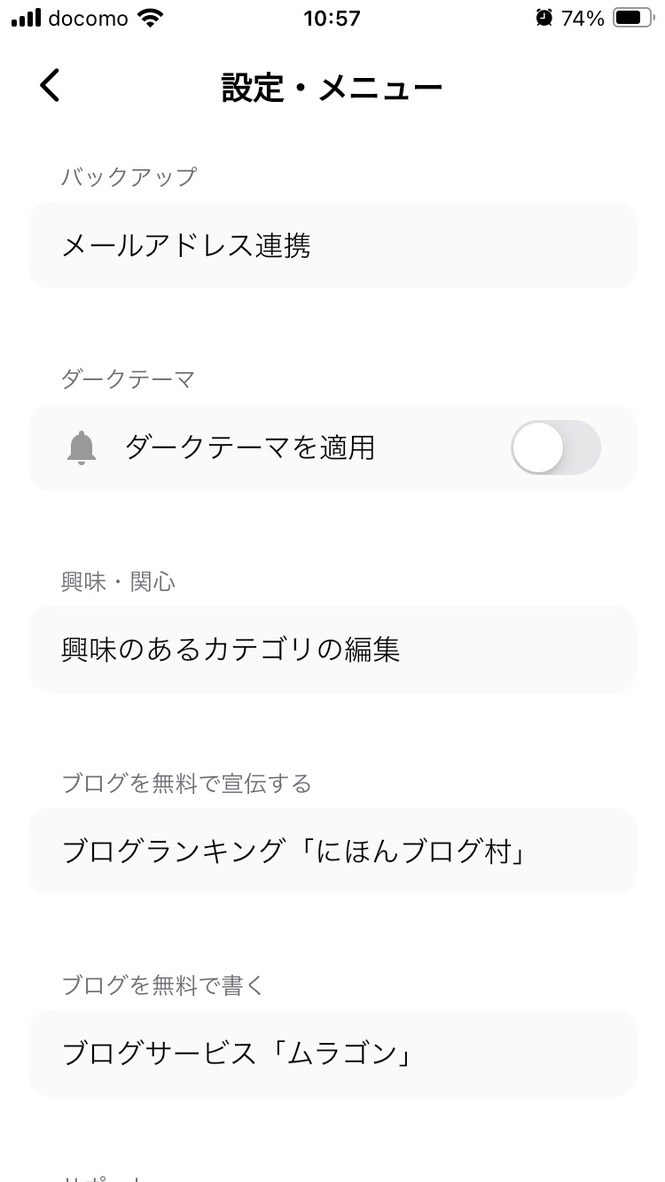The image size is (665, 1182).
Task: Tap the back arrow icon
Action: click(50, 86)
